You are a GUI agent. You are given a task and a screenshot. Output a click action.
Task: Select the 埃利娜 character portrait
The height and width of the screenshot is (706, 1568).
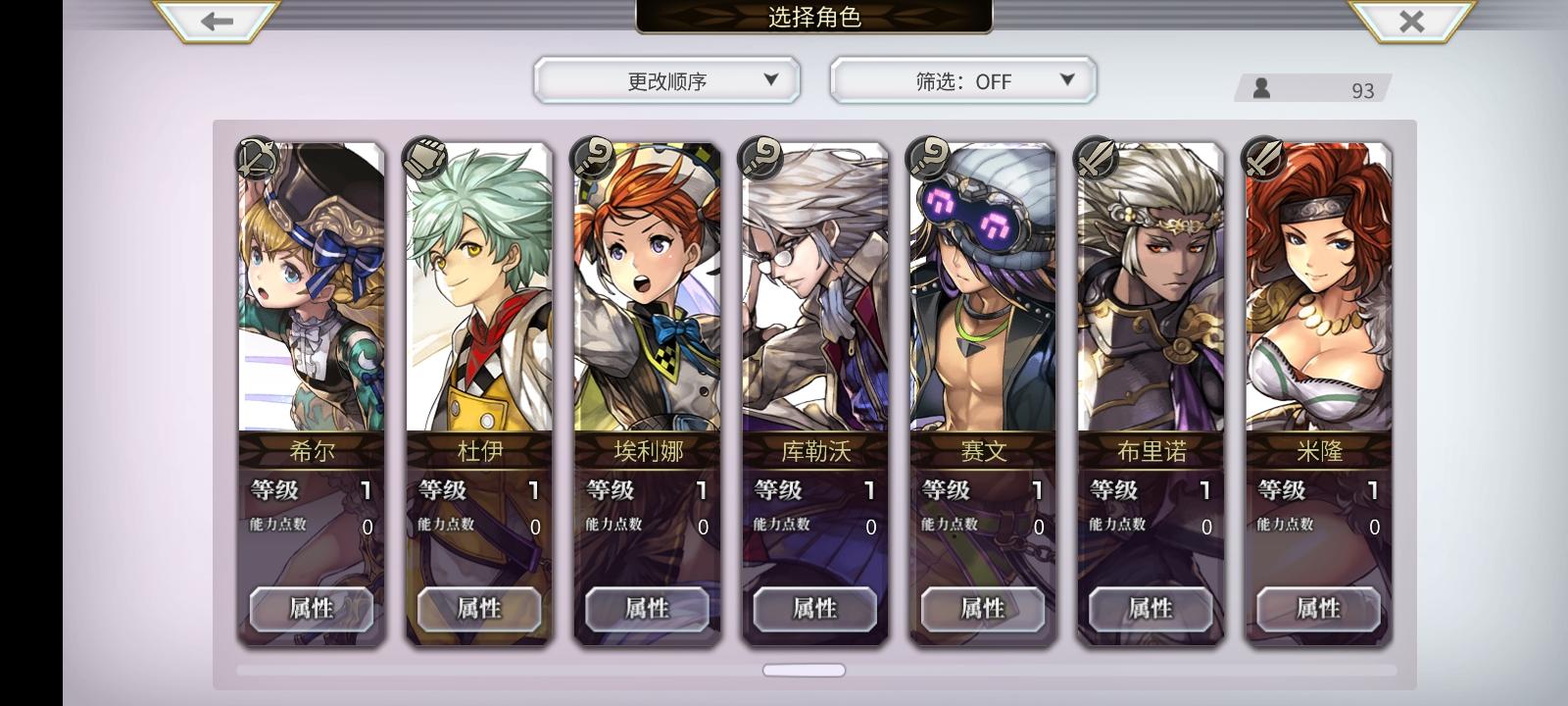click(x=647, y=286)
